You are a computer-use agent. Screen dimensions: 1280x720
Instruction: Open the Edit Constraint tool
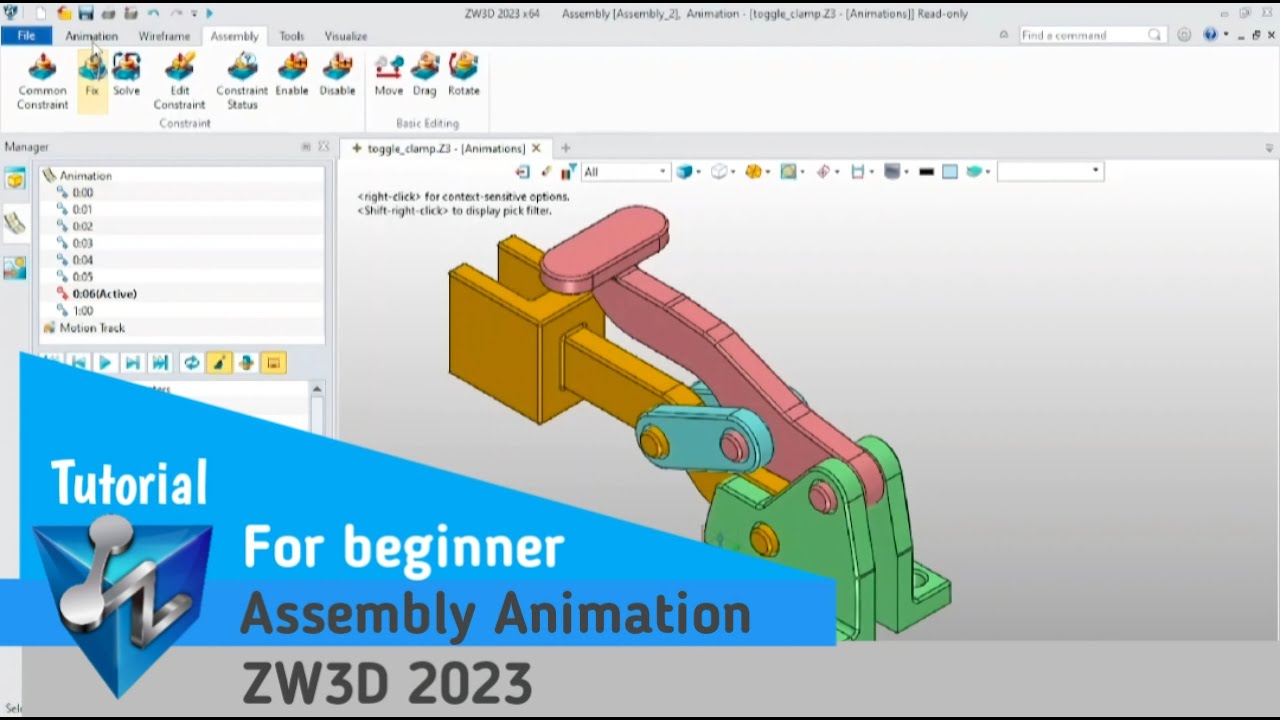pos(179,81)
